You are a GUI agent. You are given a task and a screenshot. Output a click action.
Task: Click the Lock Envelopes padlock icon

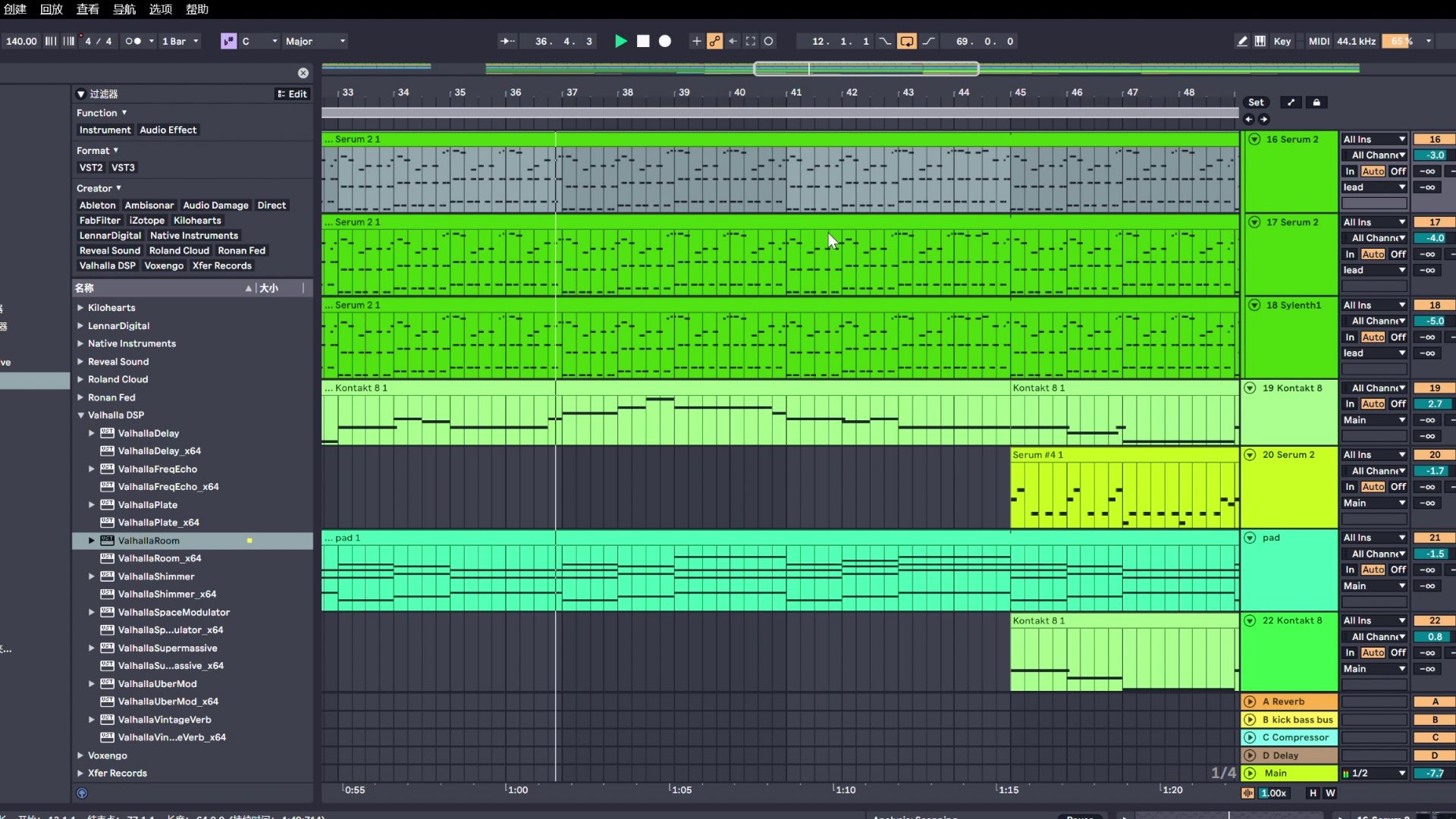tap(1316, 102)
